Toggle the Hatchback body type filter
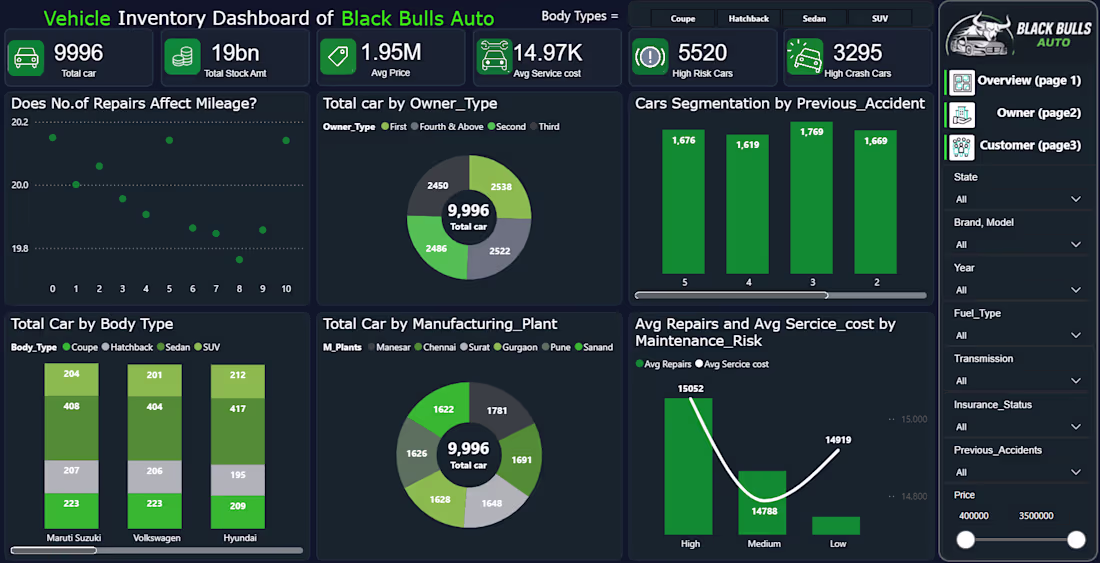The height and width of the screenshot is (563, 1100). click(748, 19)
